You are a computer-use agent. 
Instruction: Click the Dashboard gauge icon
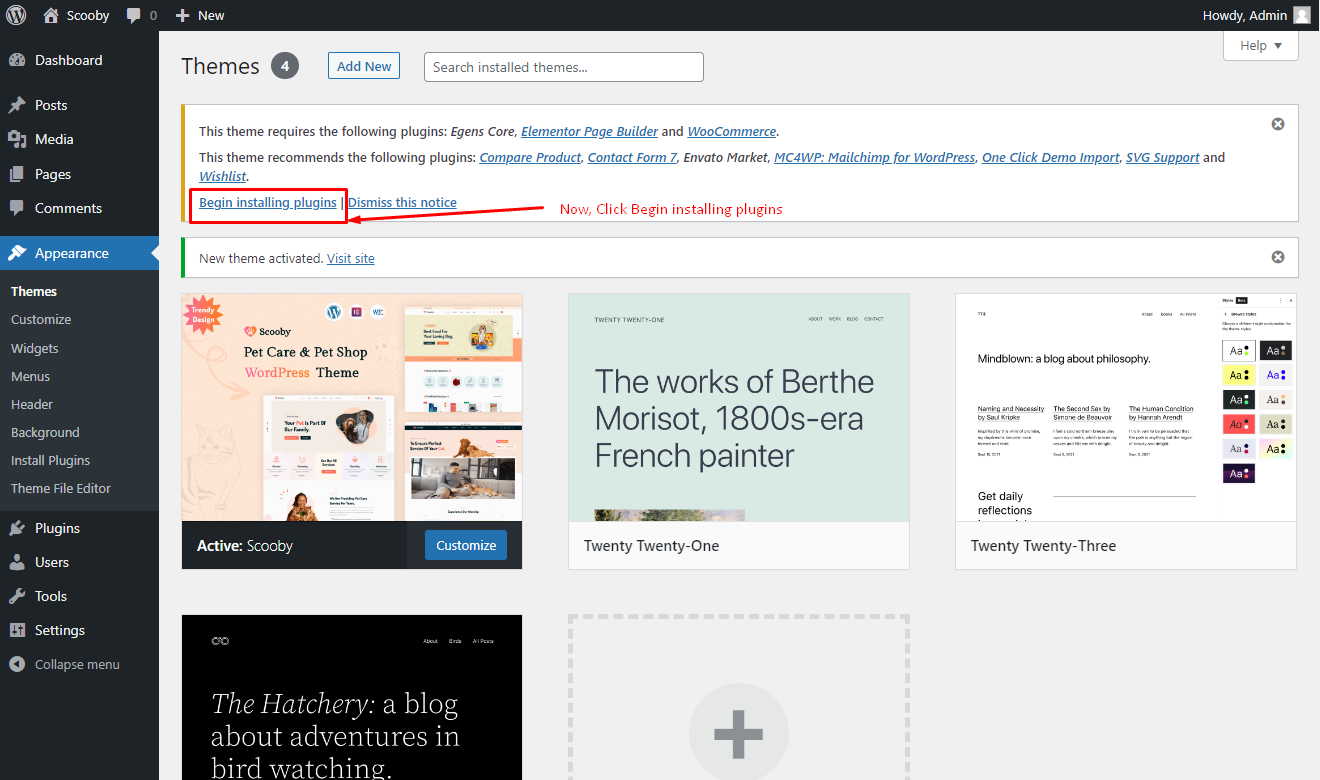(17, 60)
